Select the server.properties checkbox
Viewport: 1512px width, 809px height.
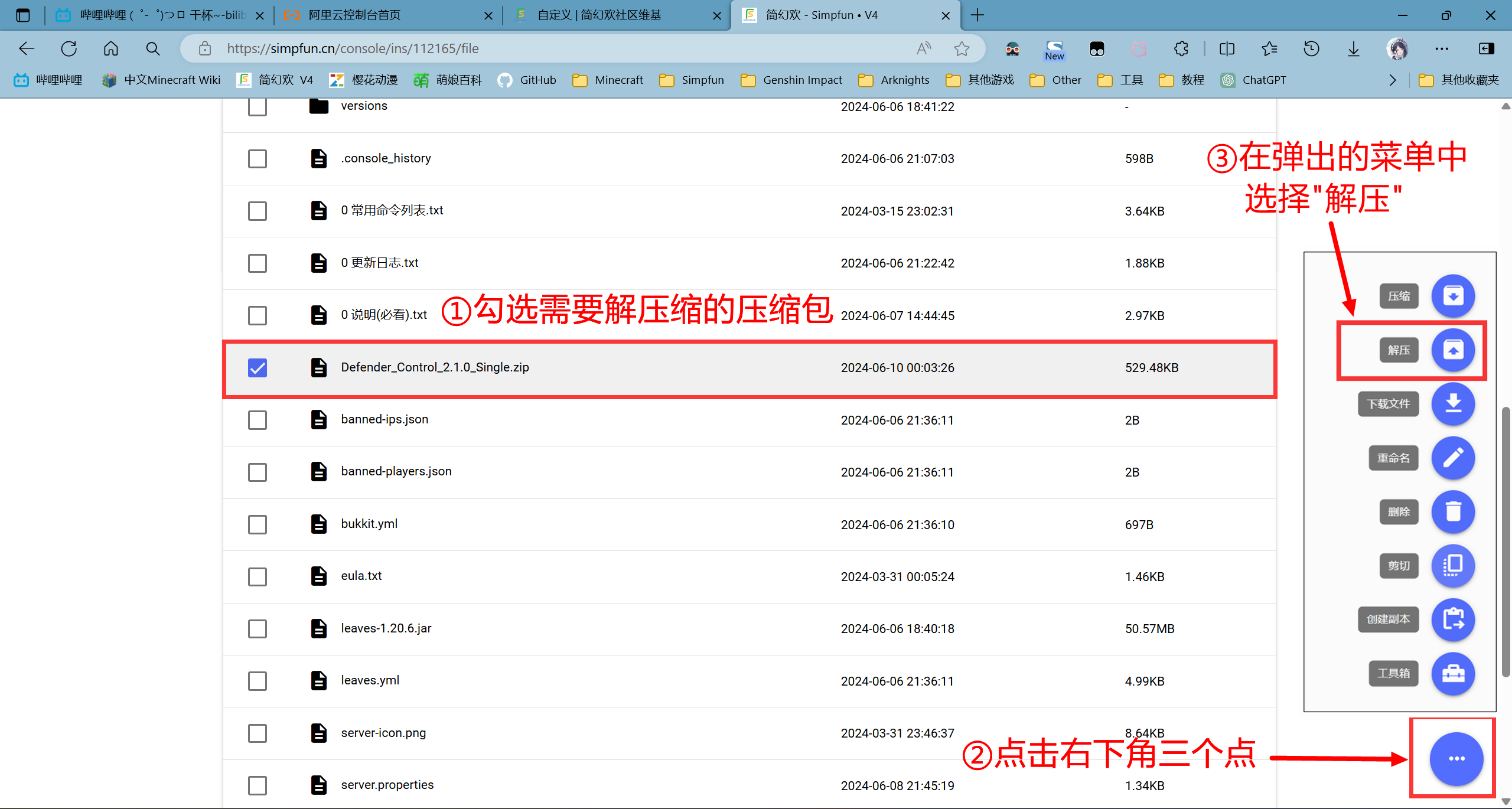(258, 785)
